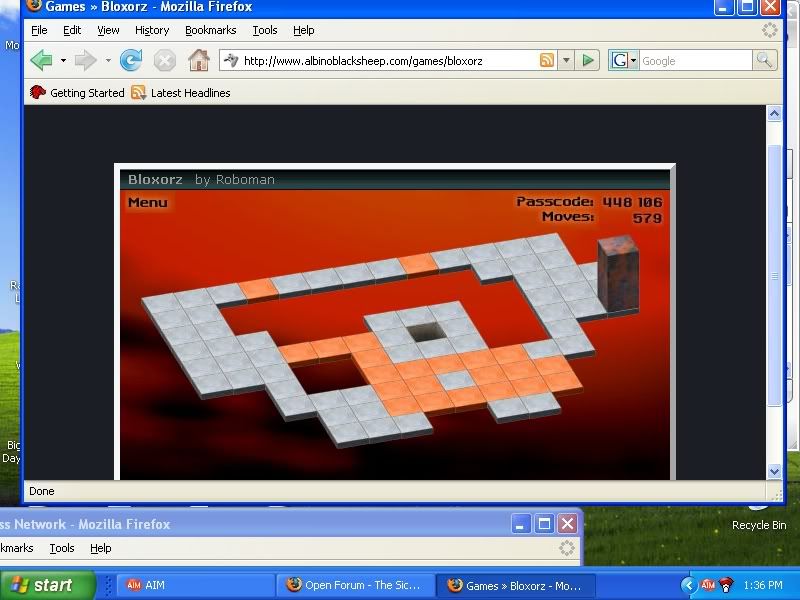800x600 pixels.
Task: Open the Google search engine dropdown
Action: [623, 61]
